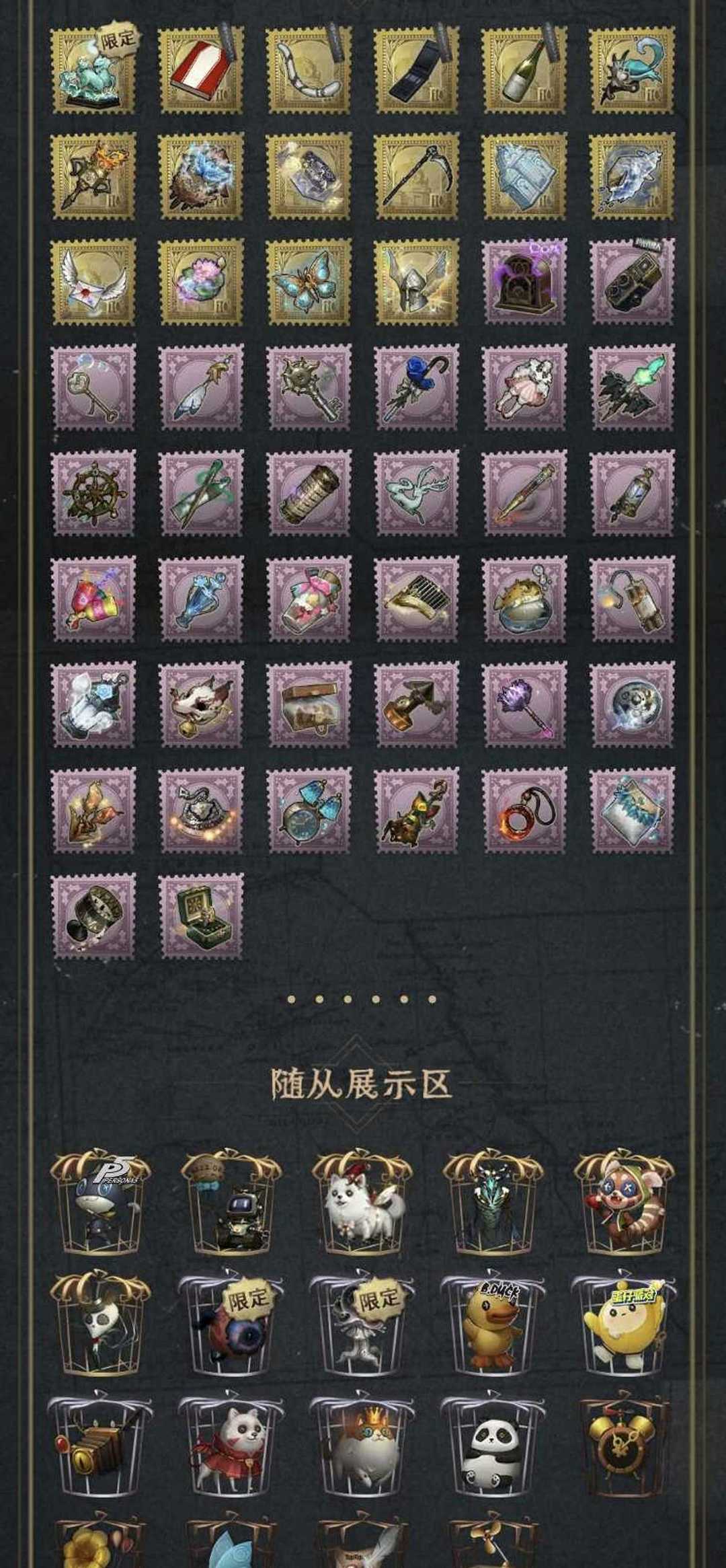Select the blue rose cane stamp
726x1568 pixels.
tap(417, 387)
